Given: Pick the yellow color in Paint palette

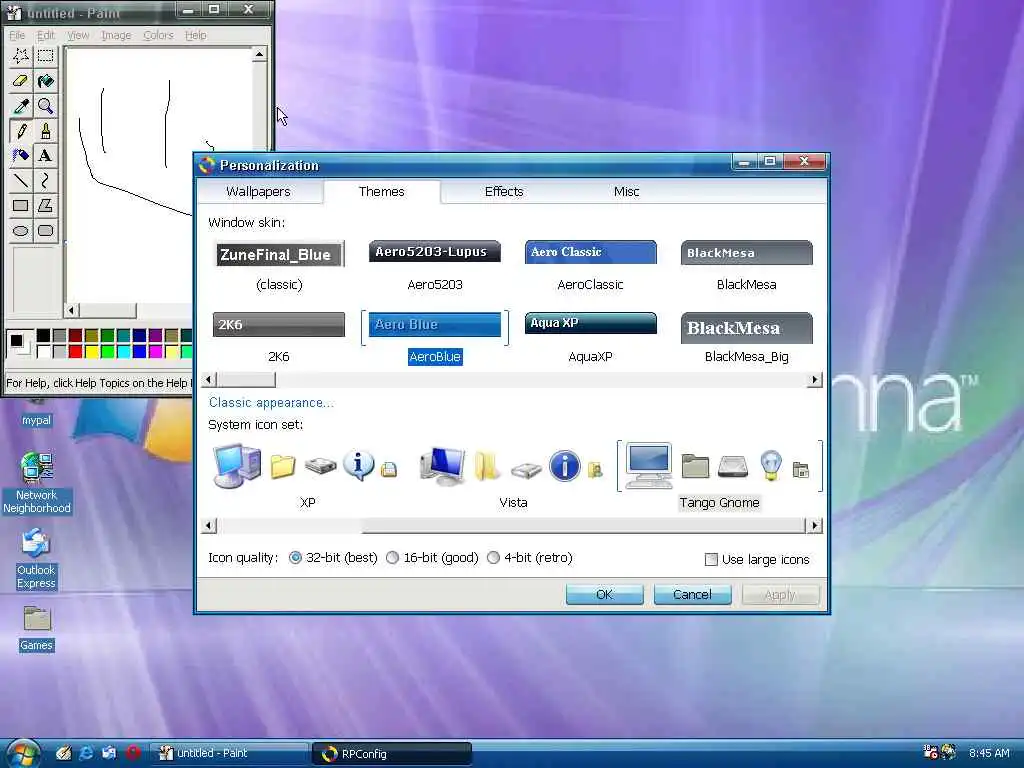Looking at the screenshot, I should point(91,352).
